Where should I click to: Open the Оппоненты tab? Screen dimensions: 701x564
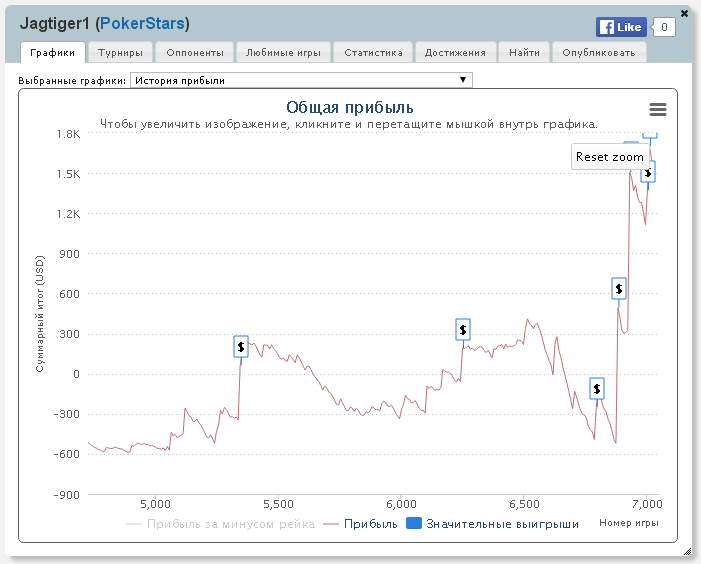(x=195, y=52)
